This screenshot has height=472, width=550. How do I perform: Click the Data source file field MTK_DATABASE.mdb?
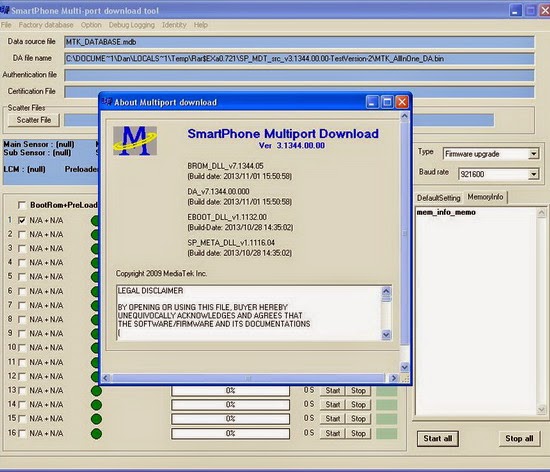(299, 42)
